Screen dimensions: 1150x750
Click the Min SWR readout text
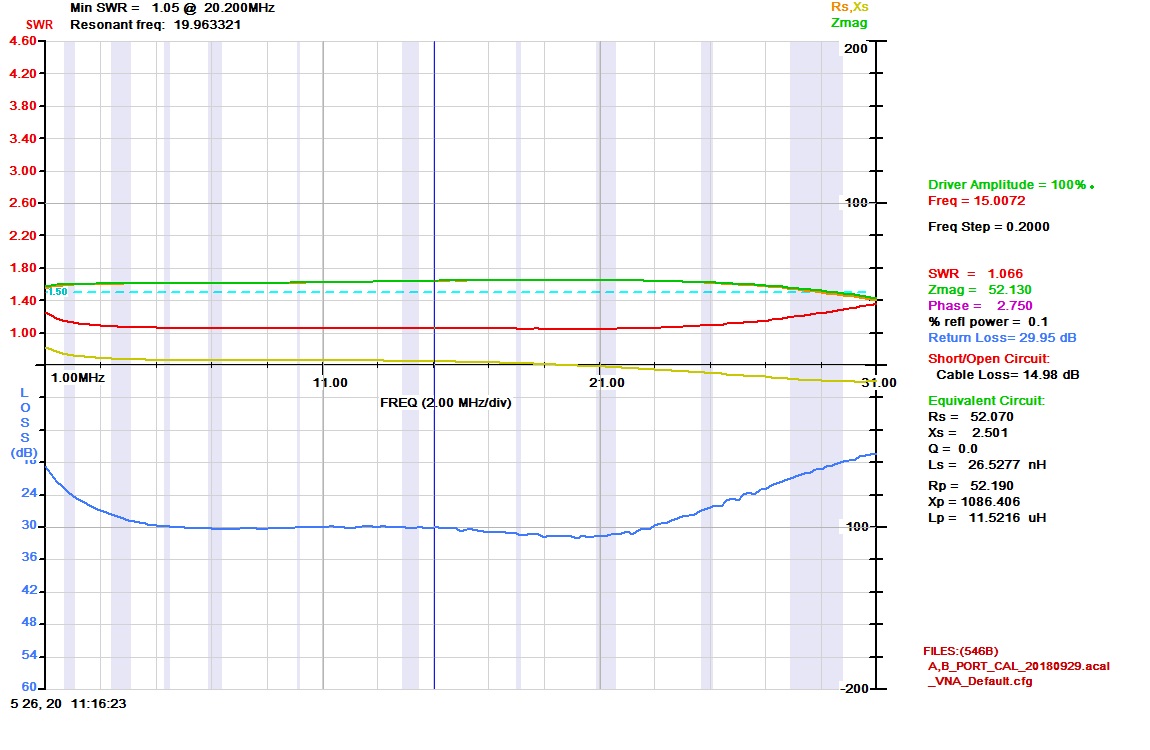click(173, 7)
